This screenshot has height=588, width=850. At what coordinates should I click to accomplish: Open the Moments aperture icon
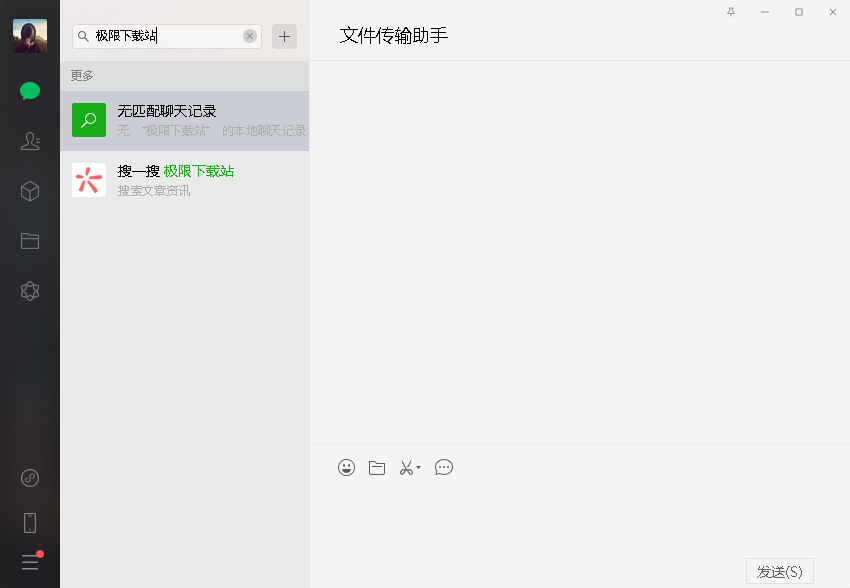tap(30, 291)
